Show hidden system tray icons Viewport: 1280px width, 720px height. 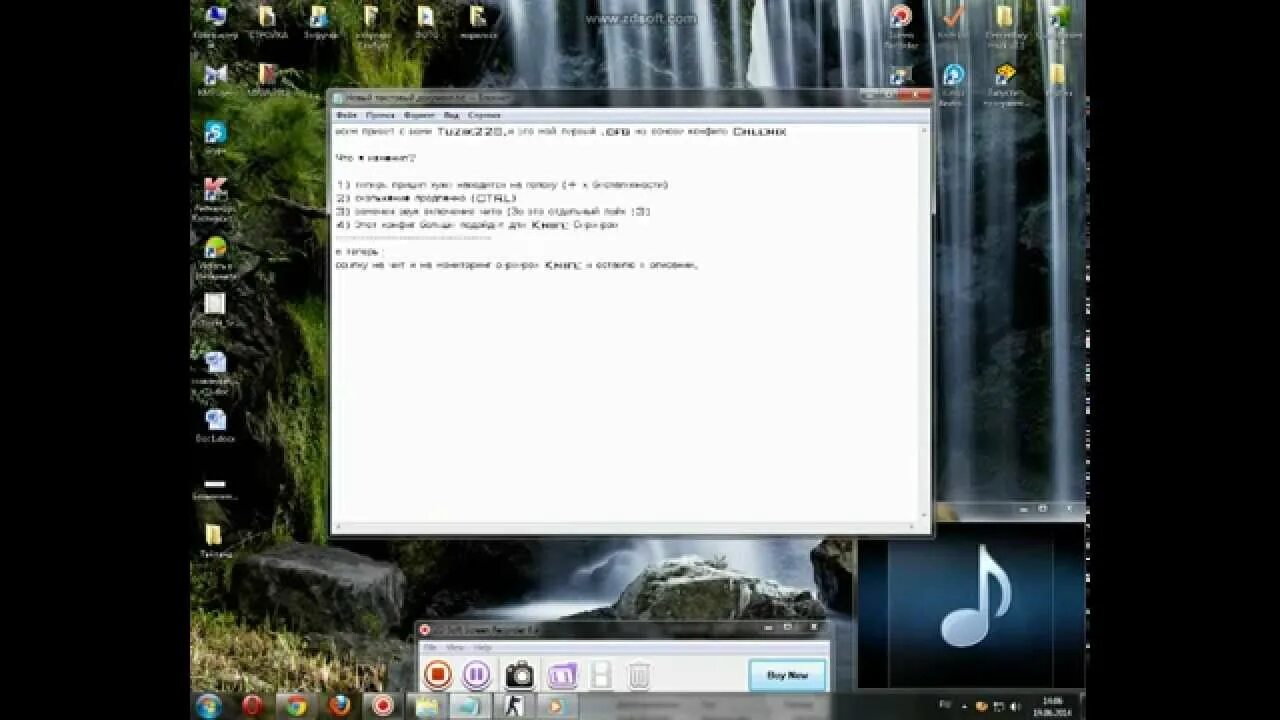[967, 705]
